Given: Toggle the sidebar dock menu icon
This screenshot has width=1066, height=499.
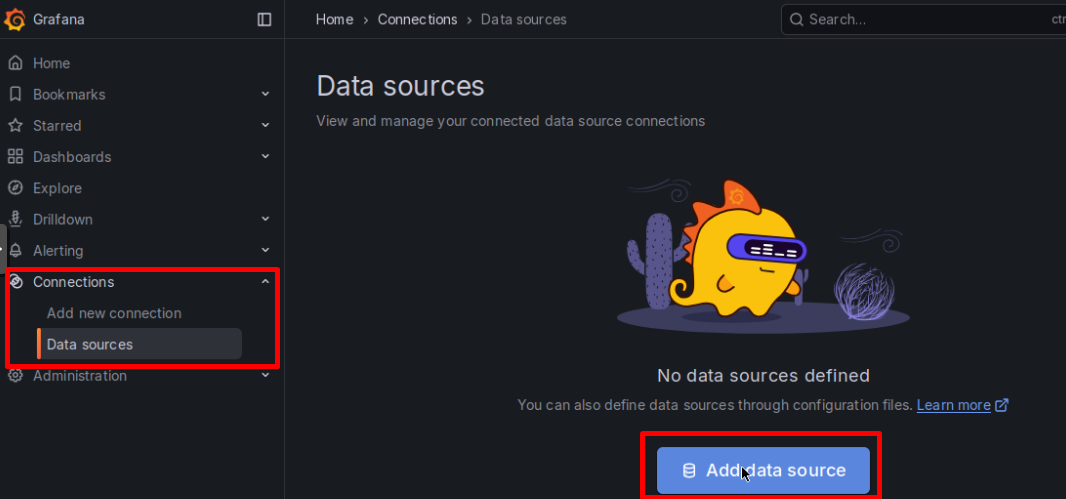Looking at the screenshot, I should [x=264, y=19].
